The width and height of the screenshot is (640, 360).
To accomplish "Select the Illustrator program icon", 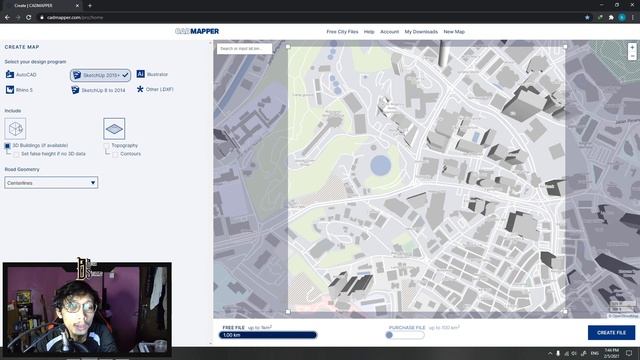I will point(140,74).
